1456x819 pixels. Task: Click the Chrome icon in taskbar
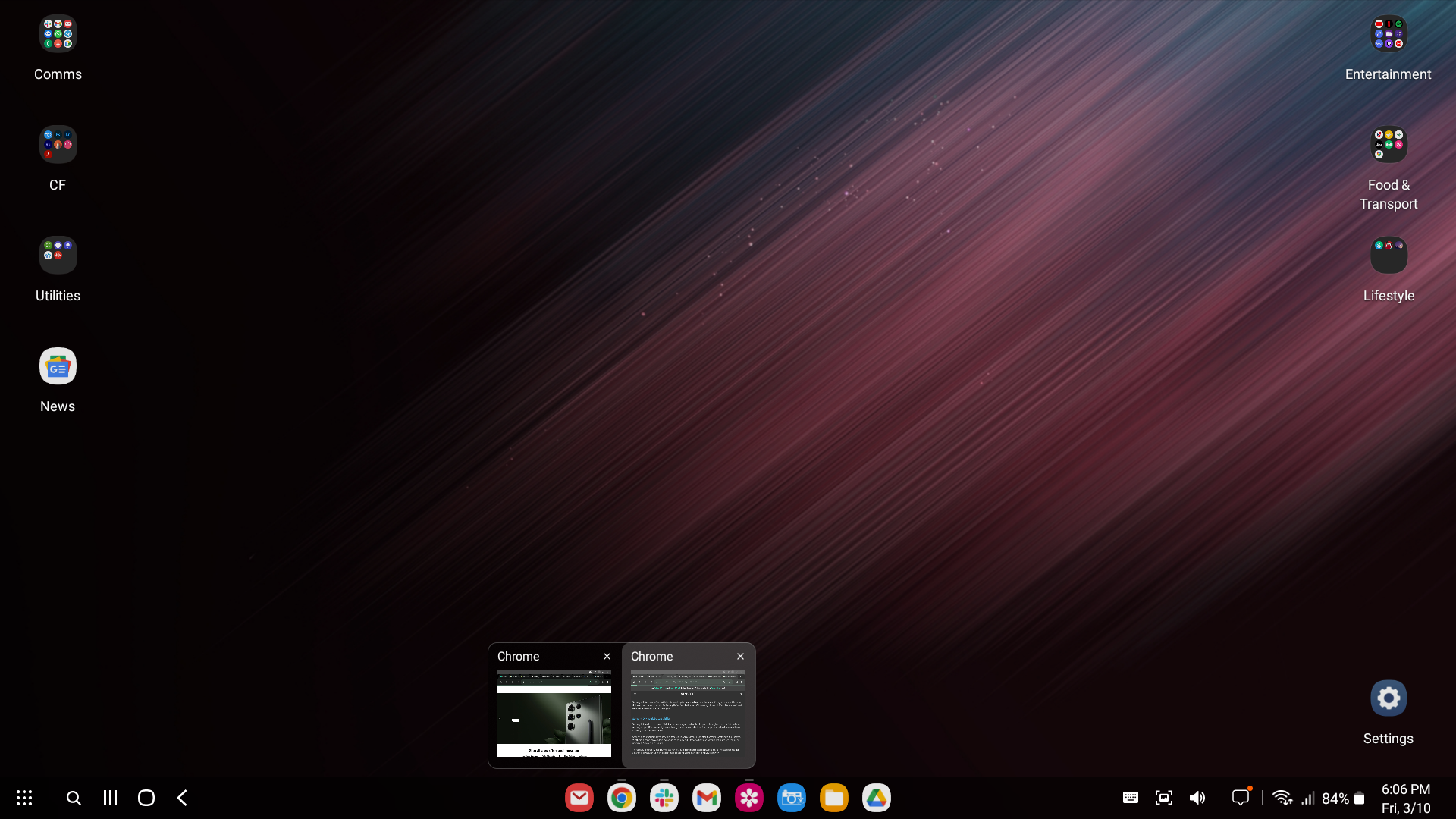coord(622,798)
